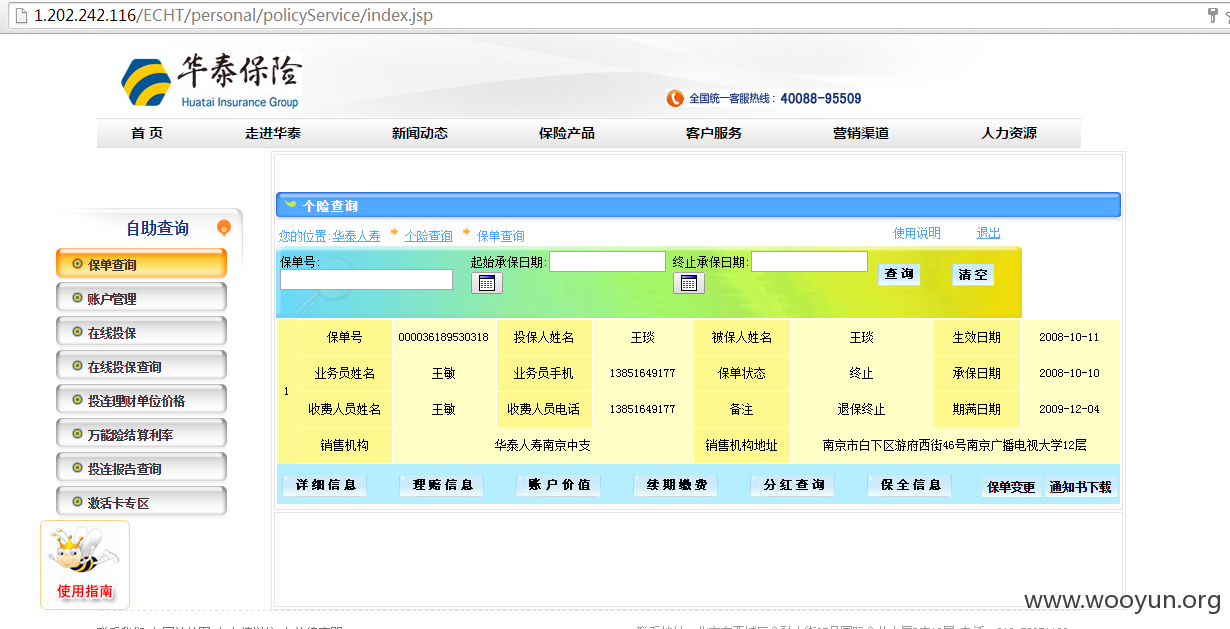Open 营销渠道 navigation item

click(861, 133)
